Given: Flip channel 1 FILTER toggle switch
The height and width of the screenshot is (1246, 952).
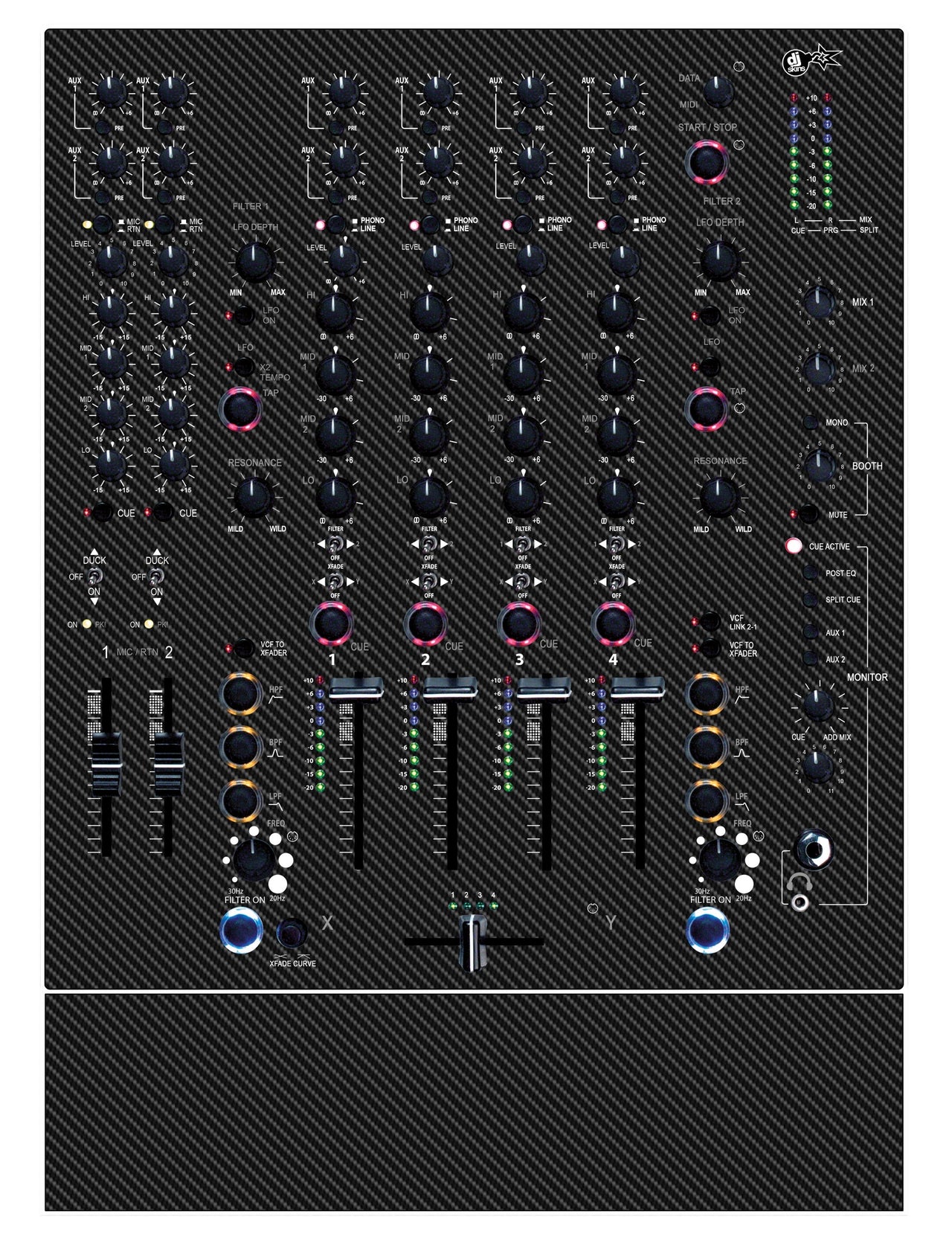Looking at the screenshot, I should [x=335, y=544].
